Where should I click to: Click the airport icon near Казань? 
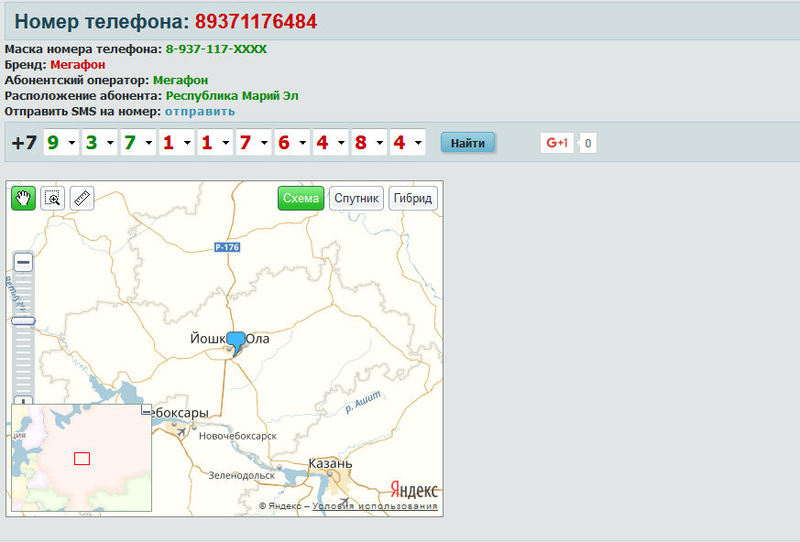tap(345, 501)
